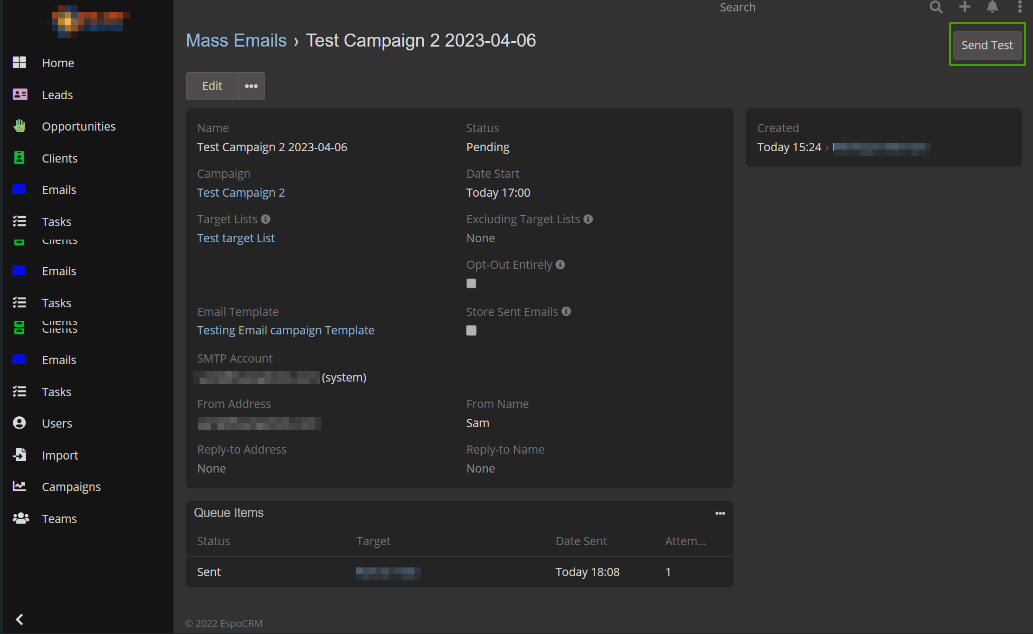
Task: Click the Leads card icon
Action: coord(19,95)
